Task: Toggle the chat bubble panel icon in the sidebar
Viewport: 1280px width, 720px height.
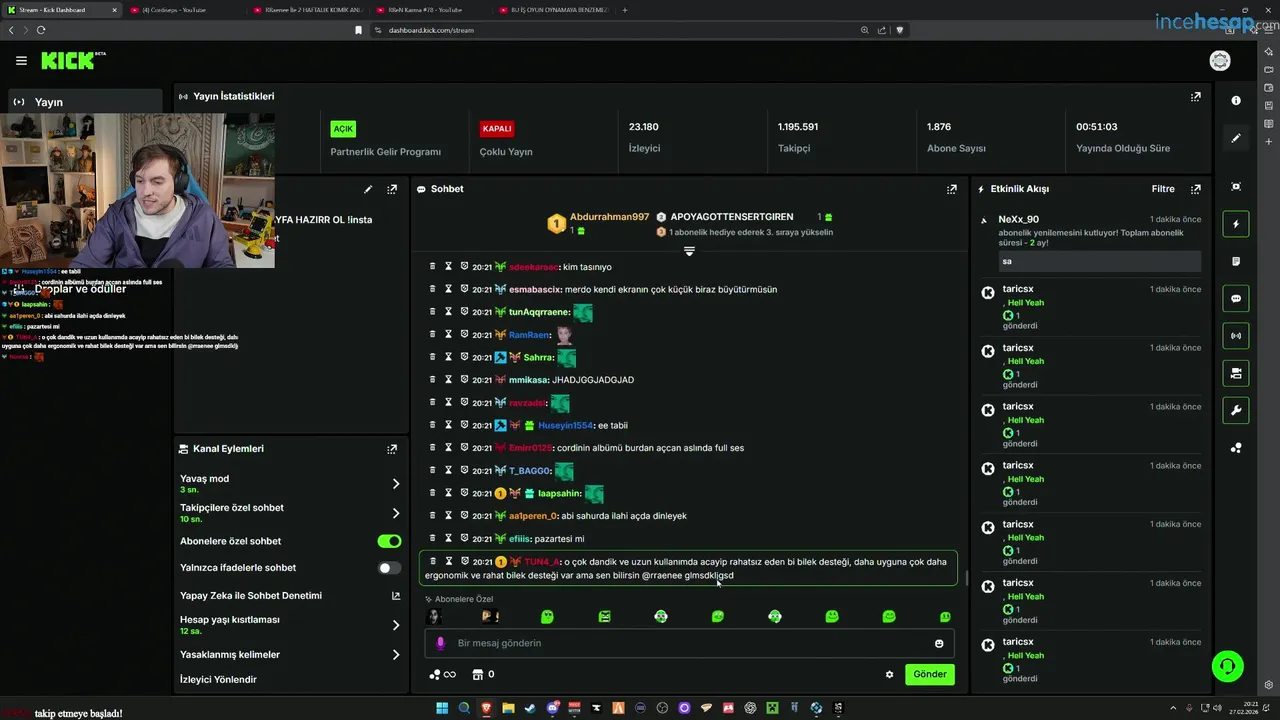Action: [x=1236, y=298]
